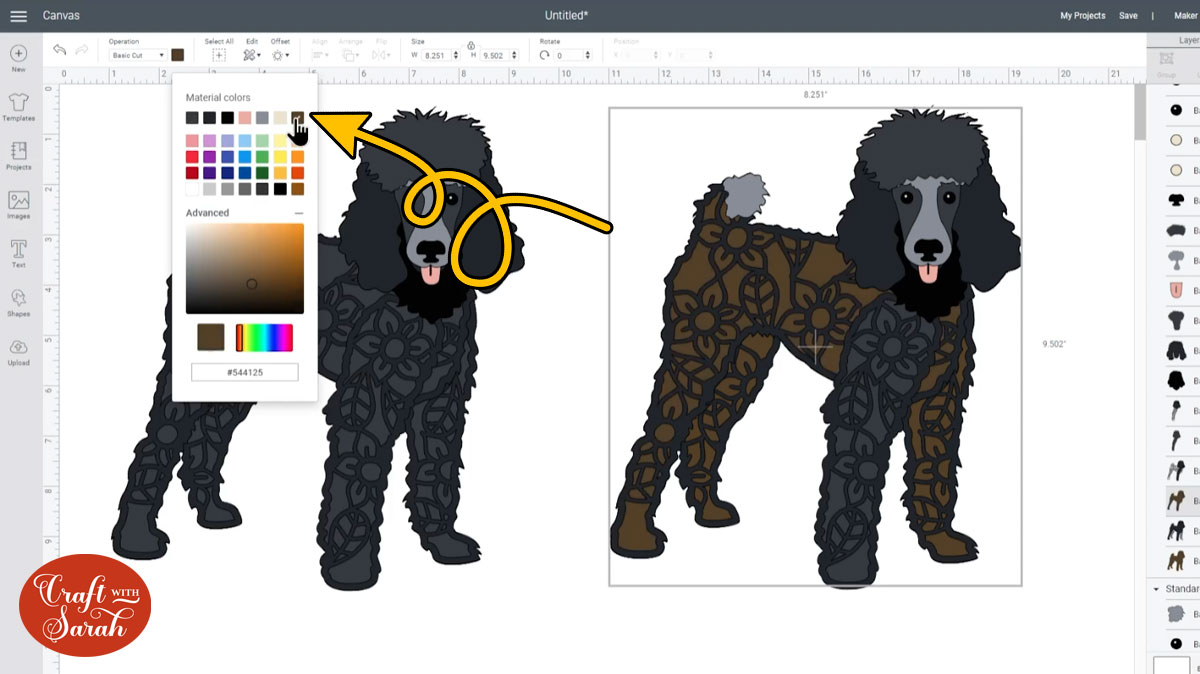Expand the Offset dropdown

click(x=280, y=55)
